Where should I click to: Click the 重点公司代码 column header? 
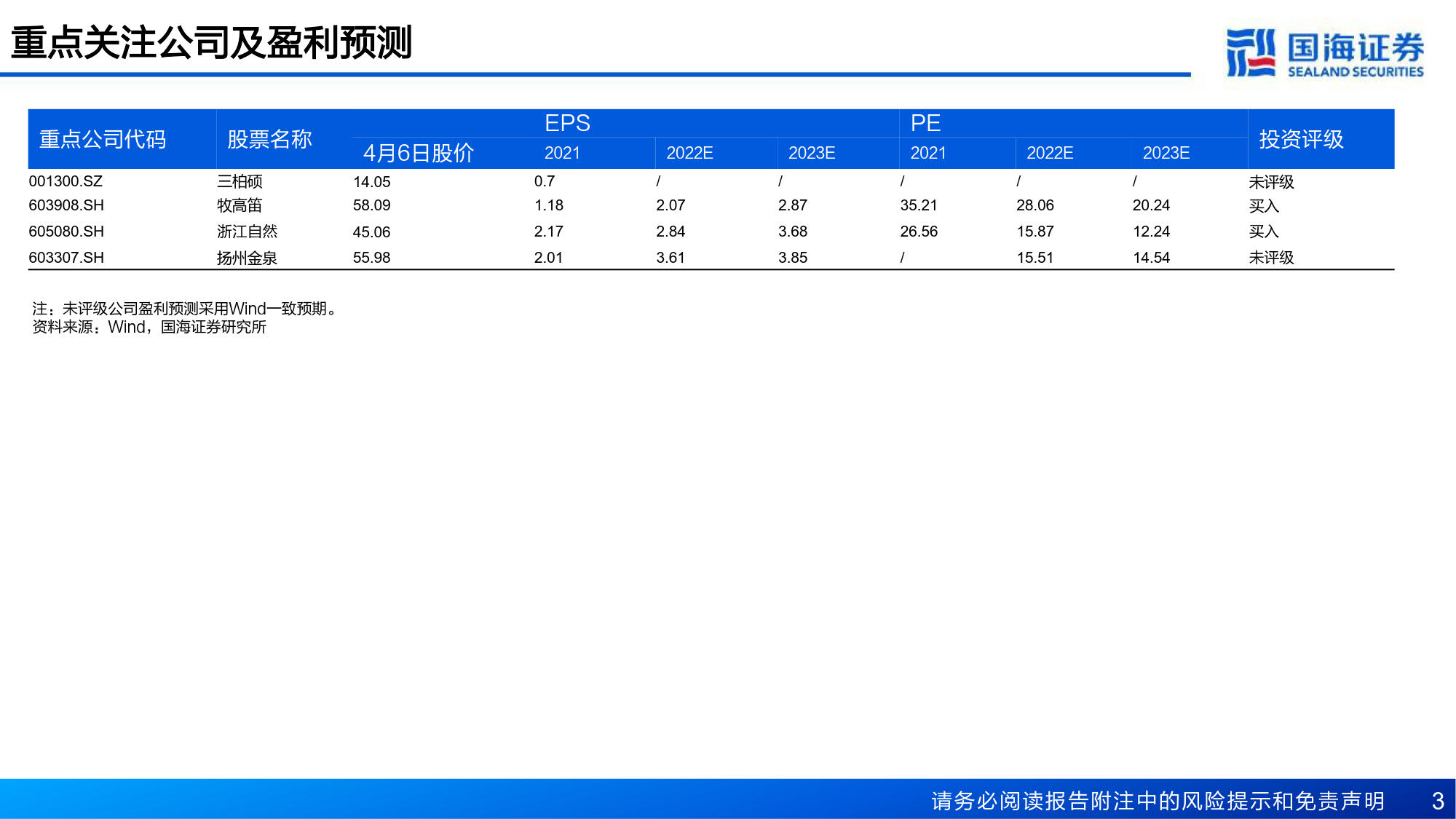click(103, 139)
